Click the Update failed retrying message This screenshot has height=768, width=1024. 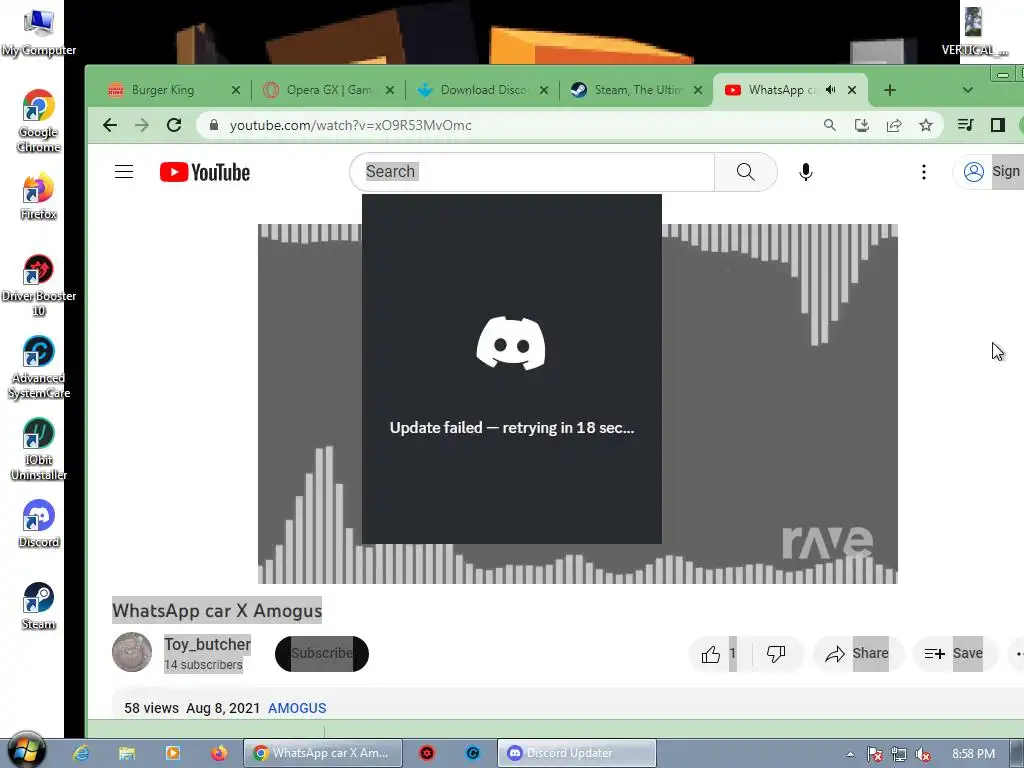511,428
